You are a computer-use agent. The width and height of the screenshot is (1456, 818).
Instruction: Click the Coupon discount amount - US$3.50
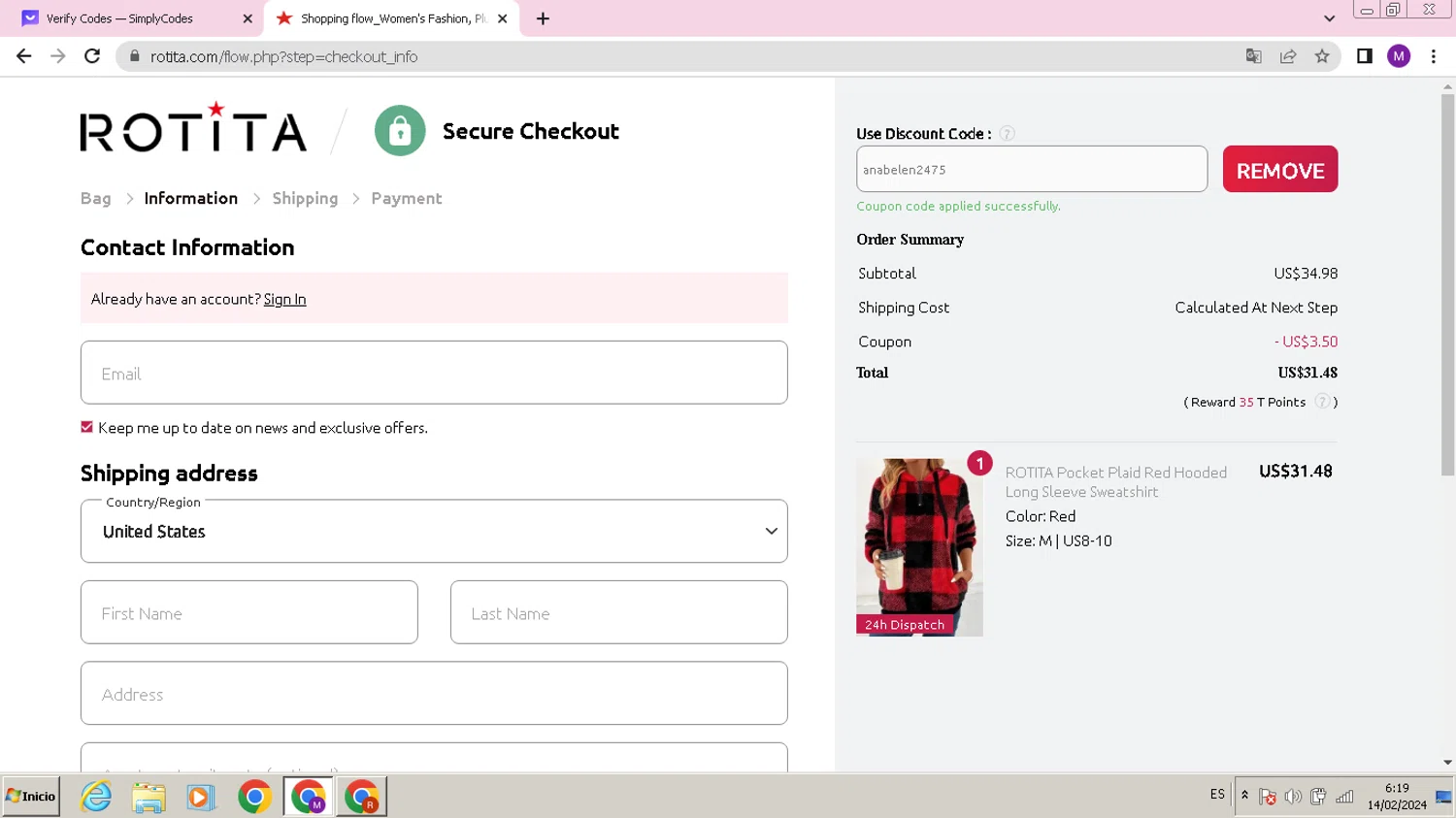pos(1306,342)
